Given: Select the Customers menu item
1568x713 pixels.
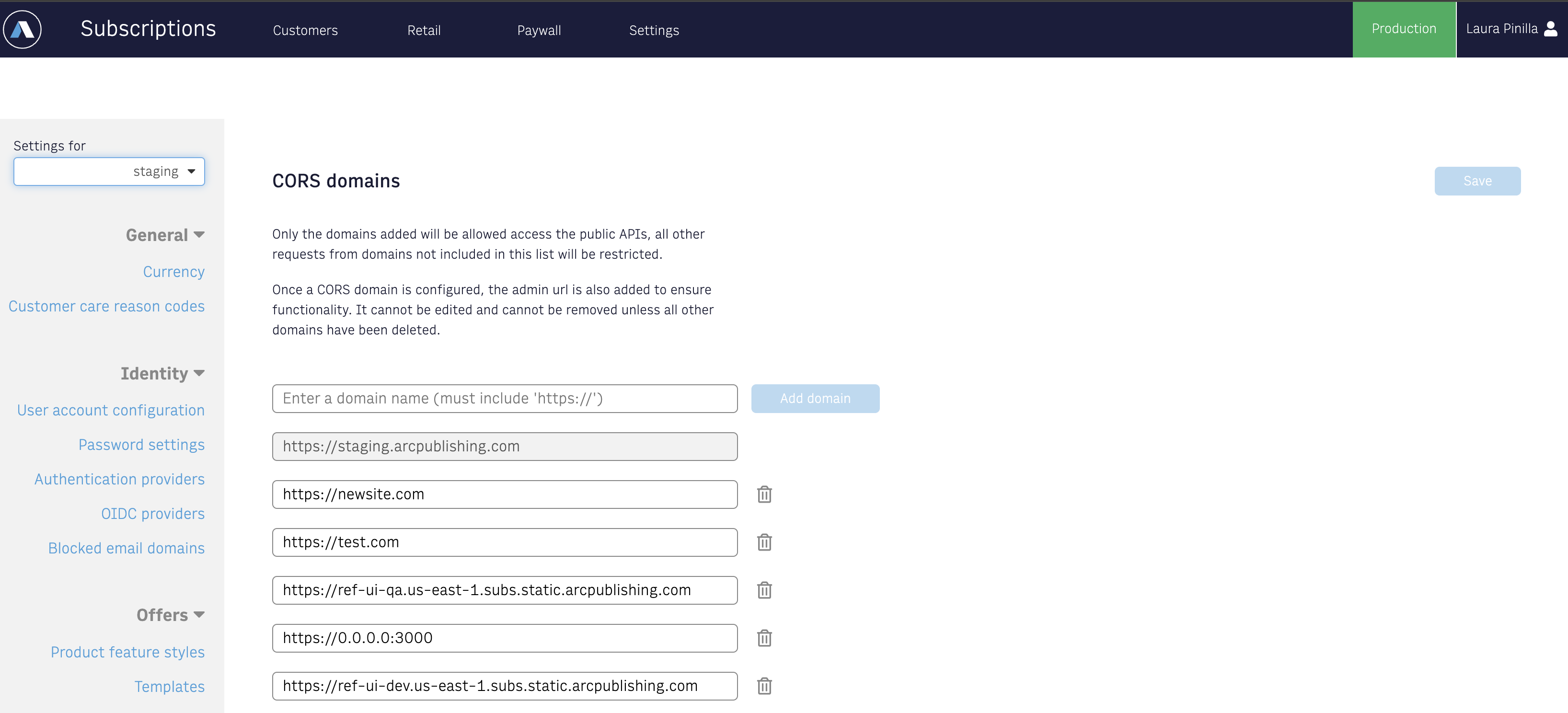Looking at the screenshot, I should click(306, 30).
